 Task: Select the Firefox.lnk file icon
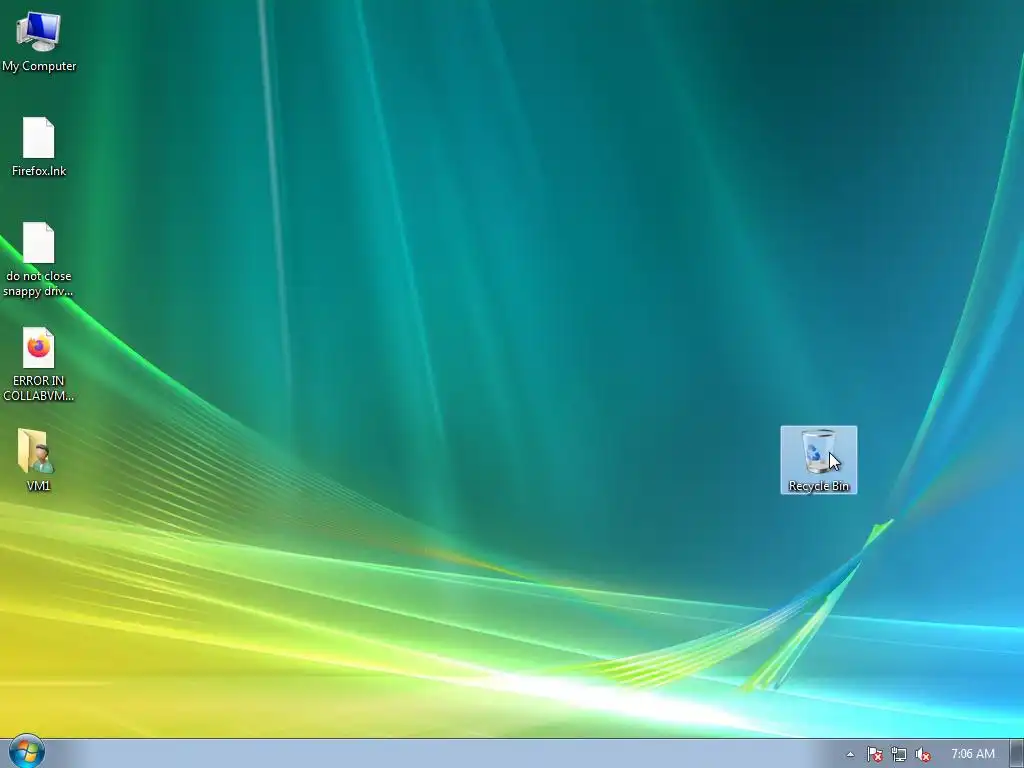(x=39, y=146)
